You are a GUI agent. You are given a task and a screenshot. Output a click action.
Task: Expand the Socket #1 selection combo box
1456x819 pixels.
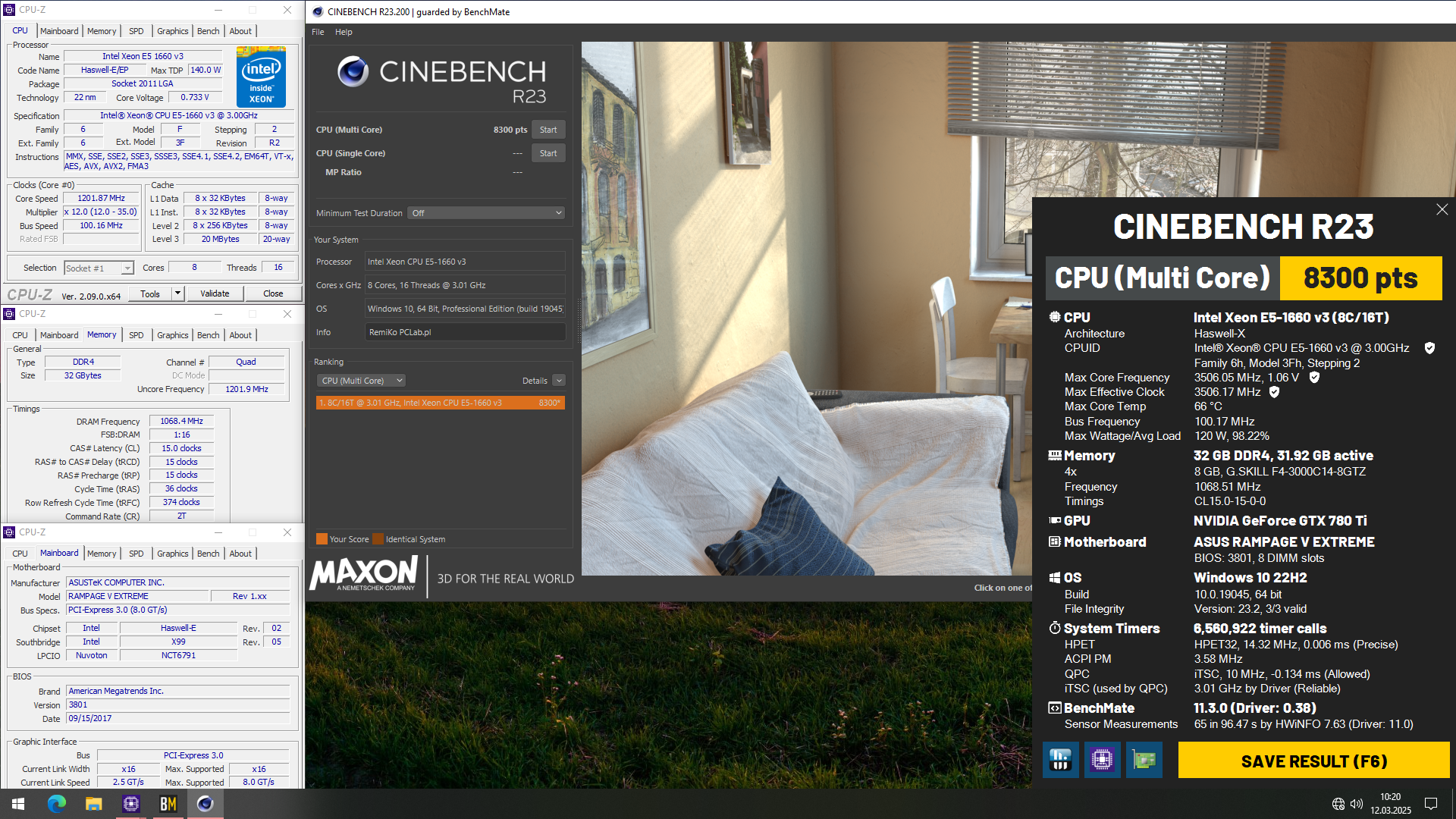pos(127,268)
